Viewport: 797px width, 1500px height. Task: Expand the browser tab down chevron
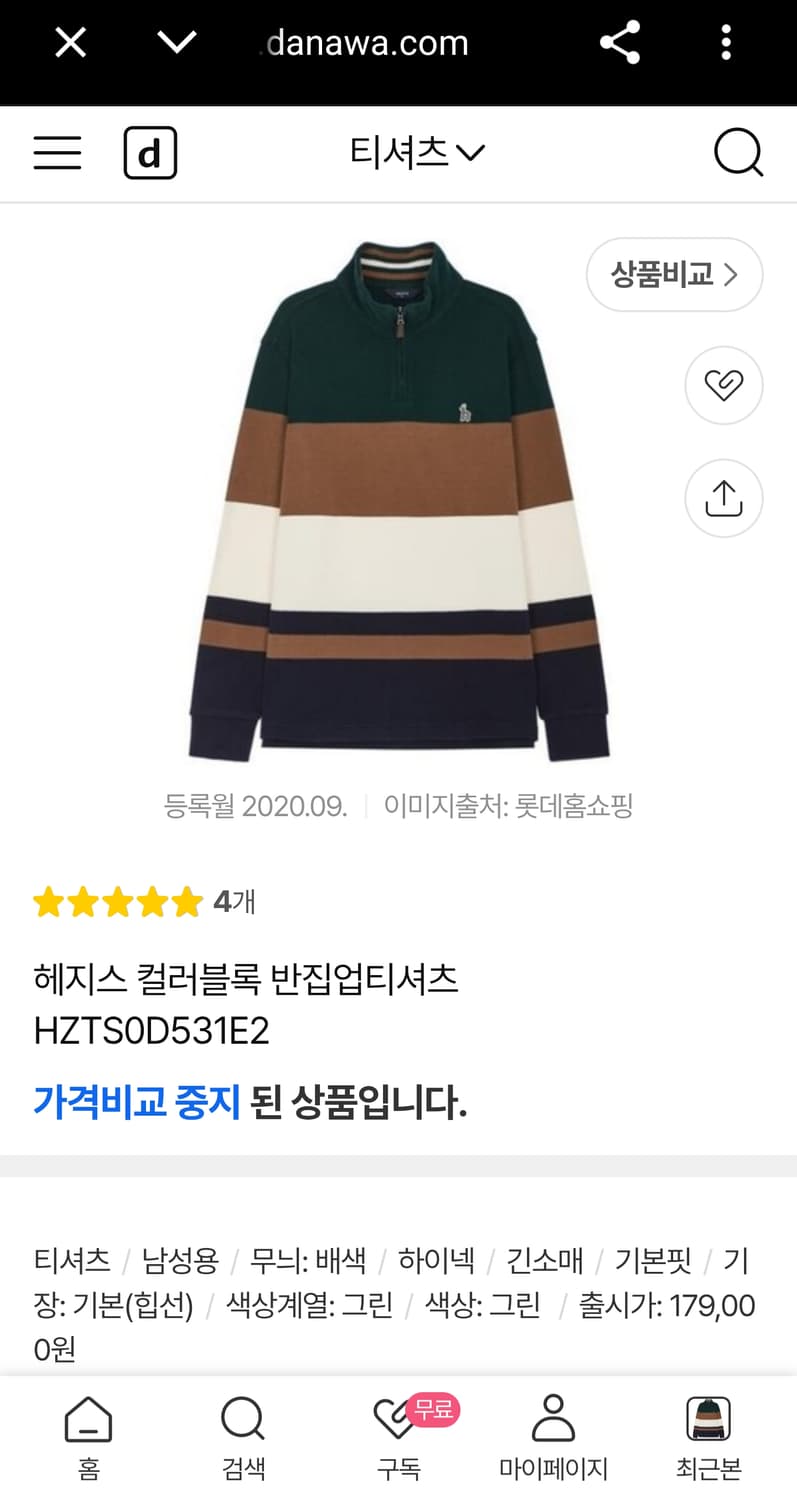tap(177, 42)
